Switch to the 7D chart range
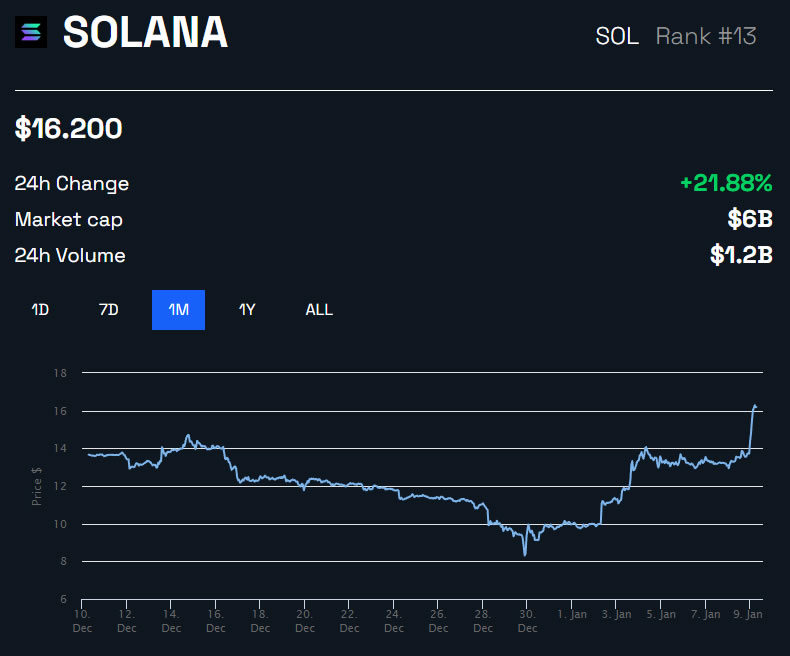This screenshot has height=656, width=790. coord(108,309)
